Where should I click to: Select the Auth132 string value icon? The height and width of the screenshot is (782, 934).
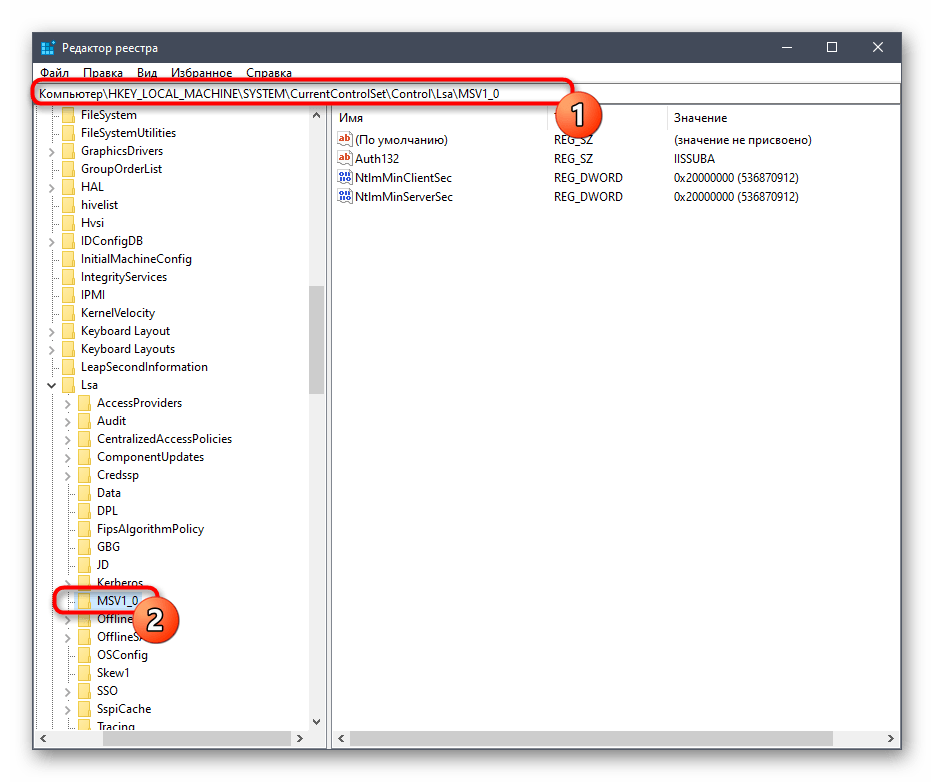pos(346,159)
